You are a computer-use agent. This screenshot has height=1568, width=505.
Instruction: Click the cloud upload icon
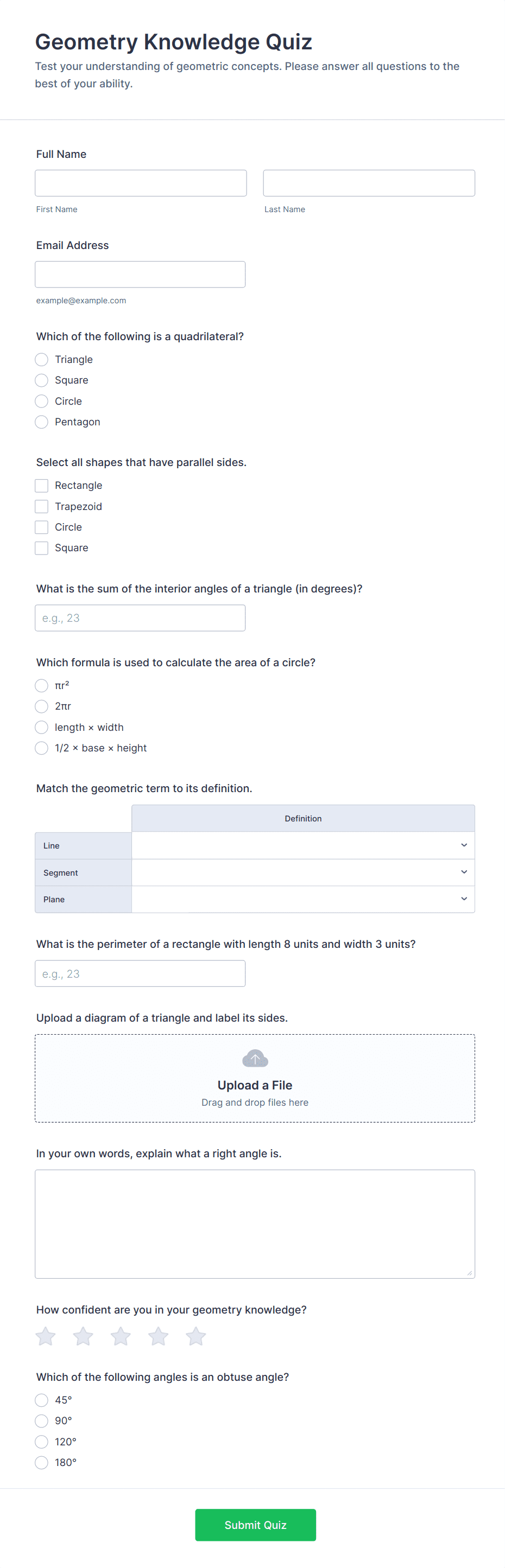[x=255, y=1059]
